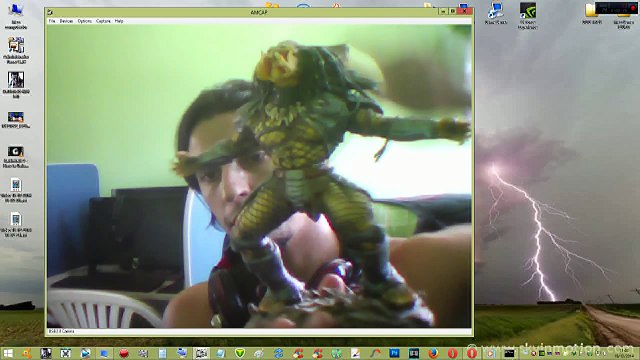Maximize the AMCAP window

[x=452, y=11]
